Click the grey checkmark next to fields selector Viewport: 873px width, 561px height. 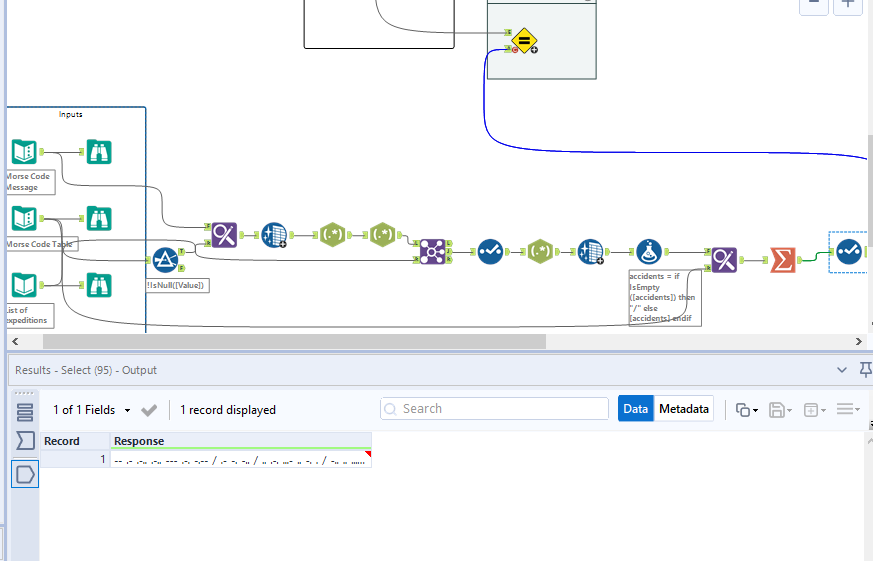click(149, 410)
